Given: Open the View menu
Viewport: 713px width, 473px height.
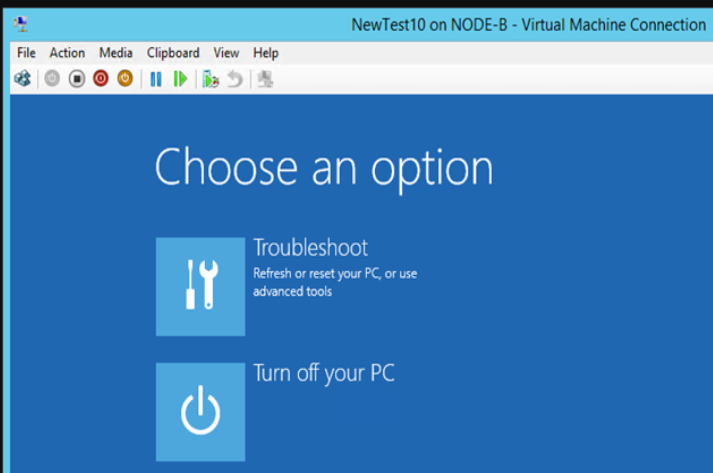Looking at the screenshot, I should 226,53.
